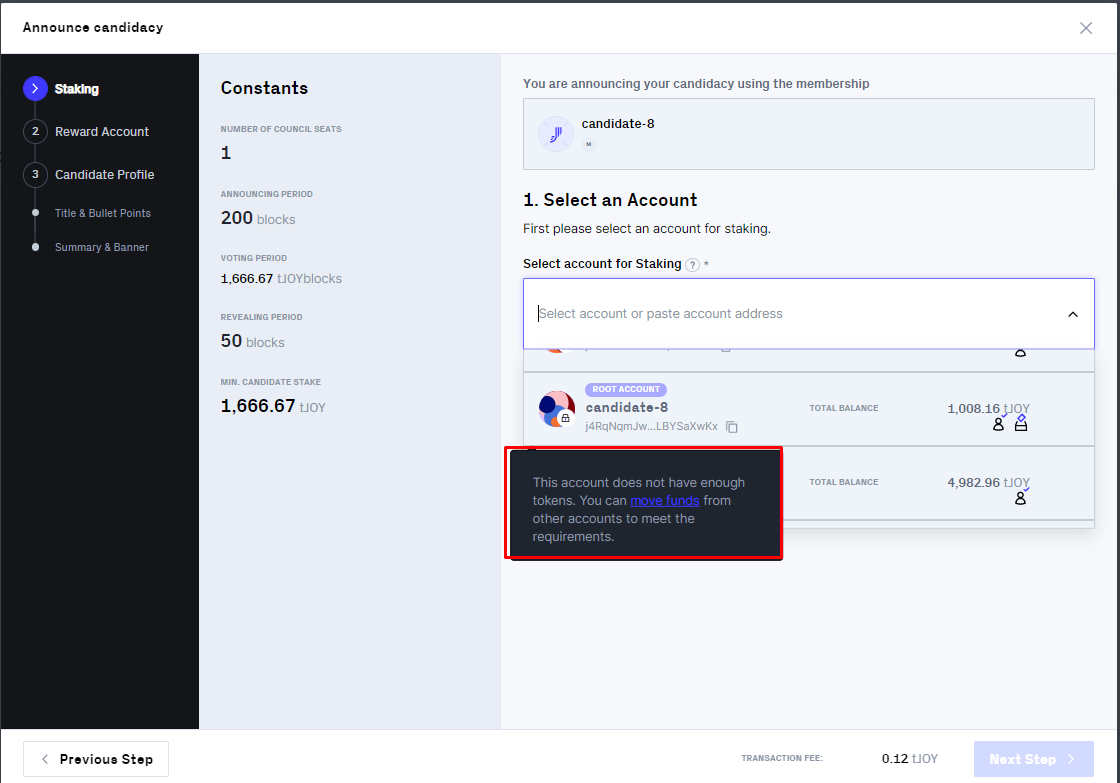Go back with Previous Step button

point(96,759)
